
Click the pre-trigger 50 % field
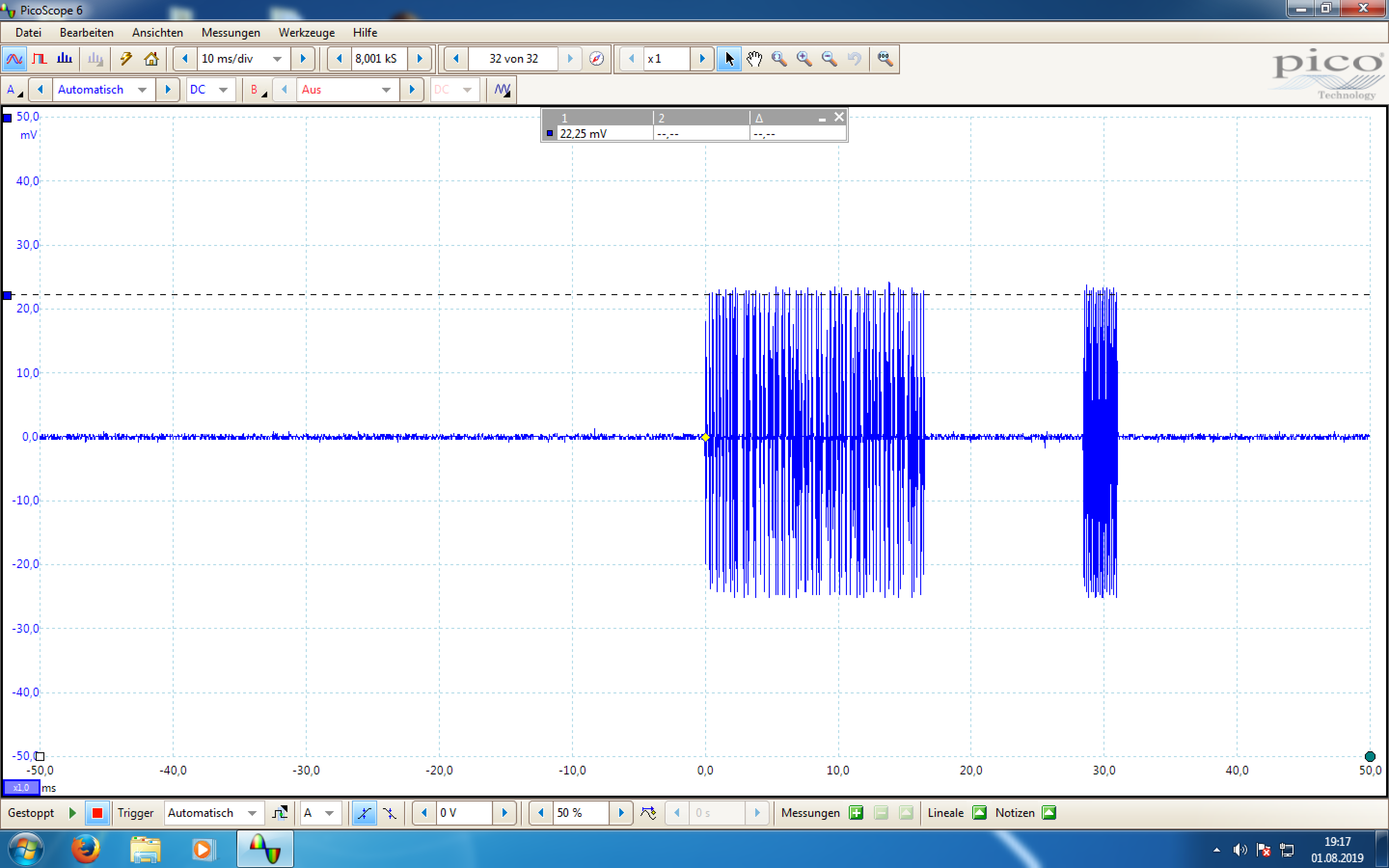(580, 813)
